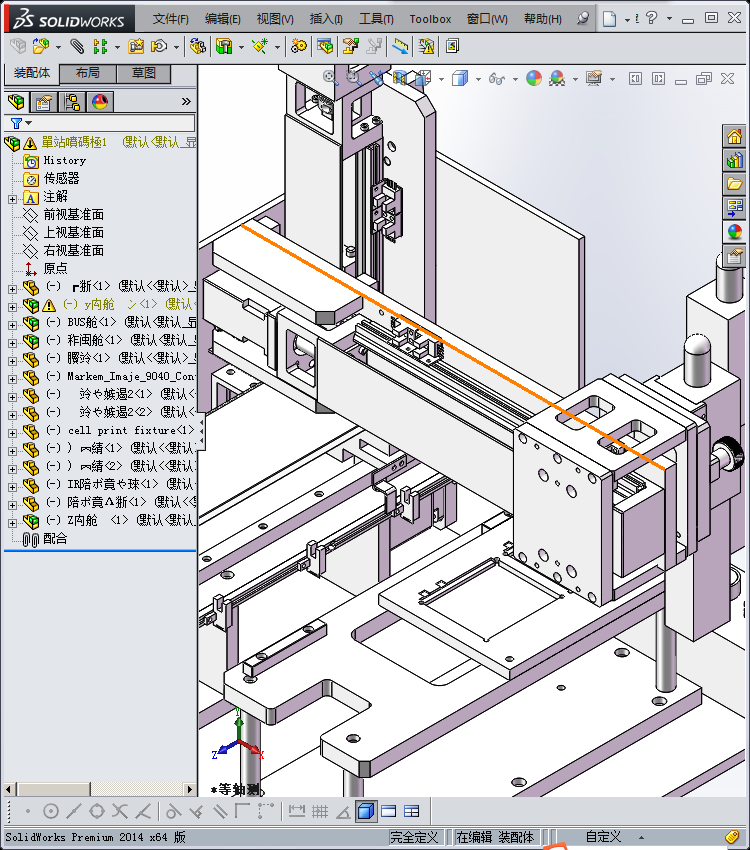
Task: Open the ConfigurationManager tab icon
Action: click(x=72, y=101)
